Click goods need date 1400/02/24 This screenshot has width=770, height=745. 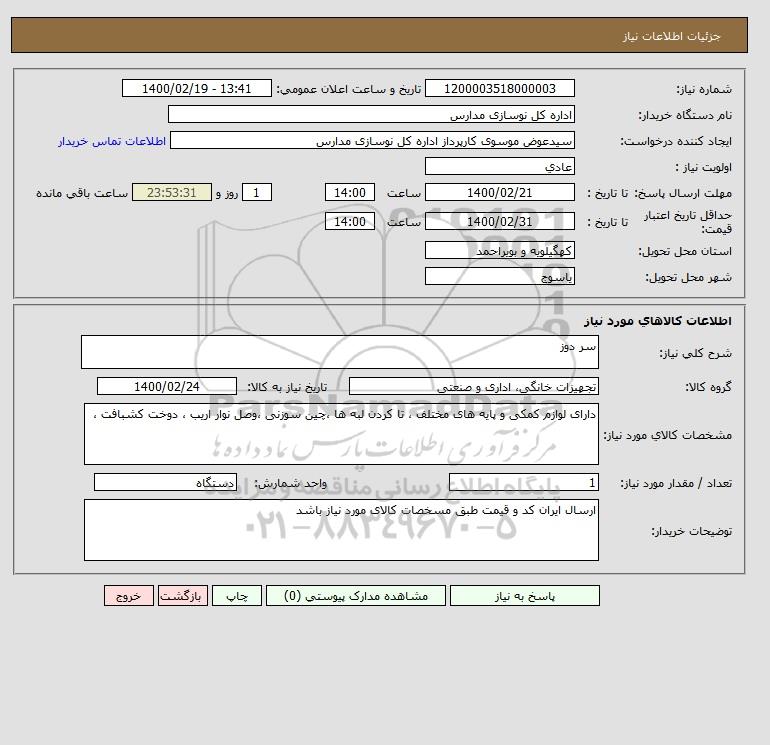point(167,386)
